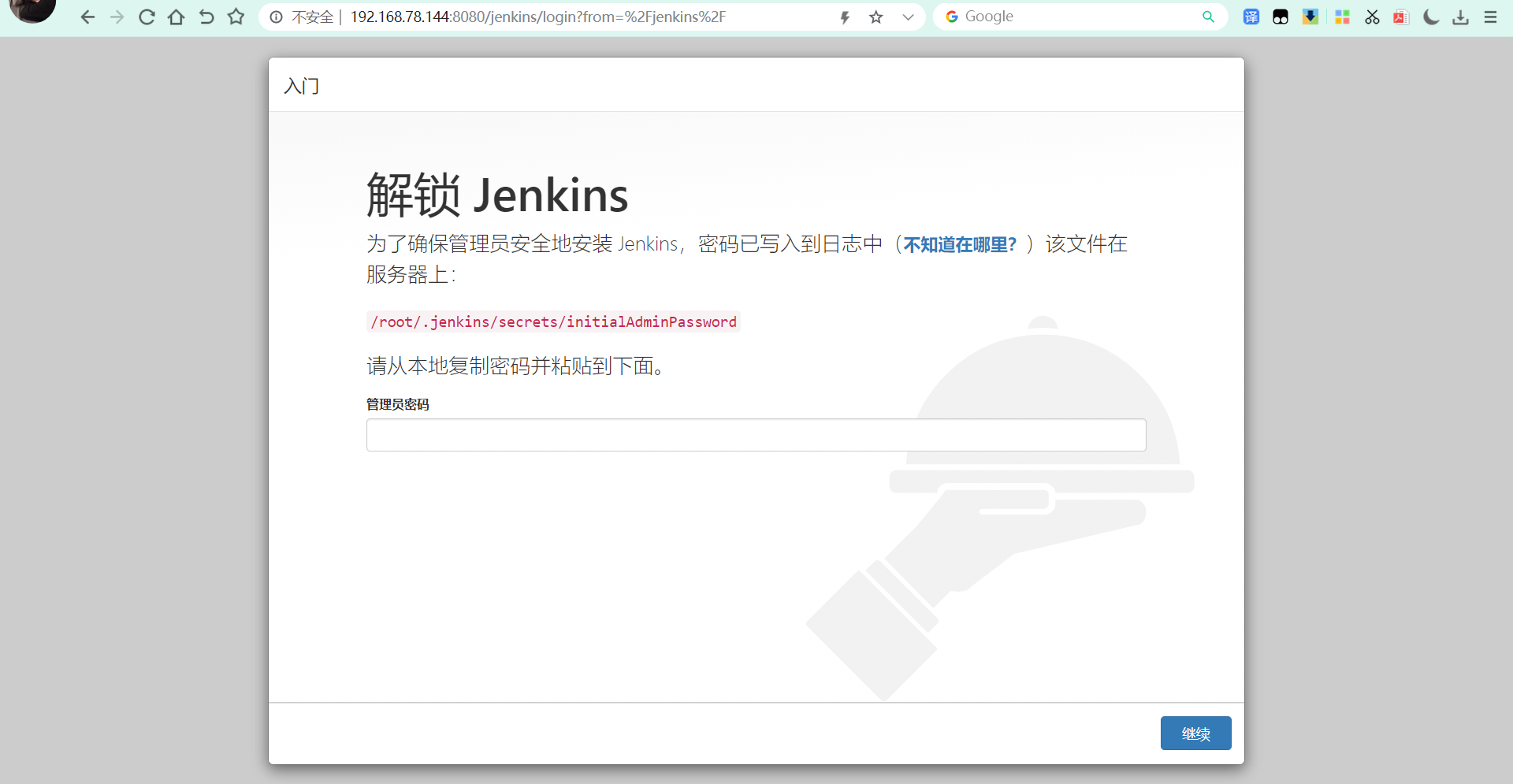Click the 继续 button
This screenshot has height=784, width=1513.
click(x=1195, y=734)
